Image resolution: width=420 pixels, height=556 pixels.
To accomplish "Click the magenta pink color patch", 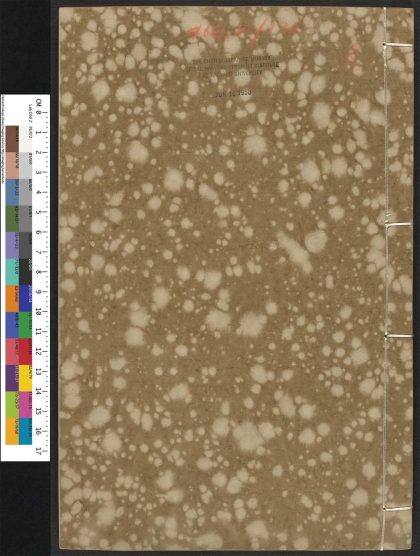I will click(25, 405).
